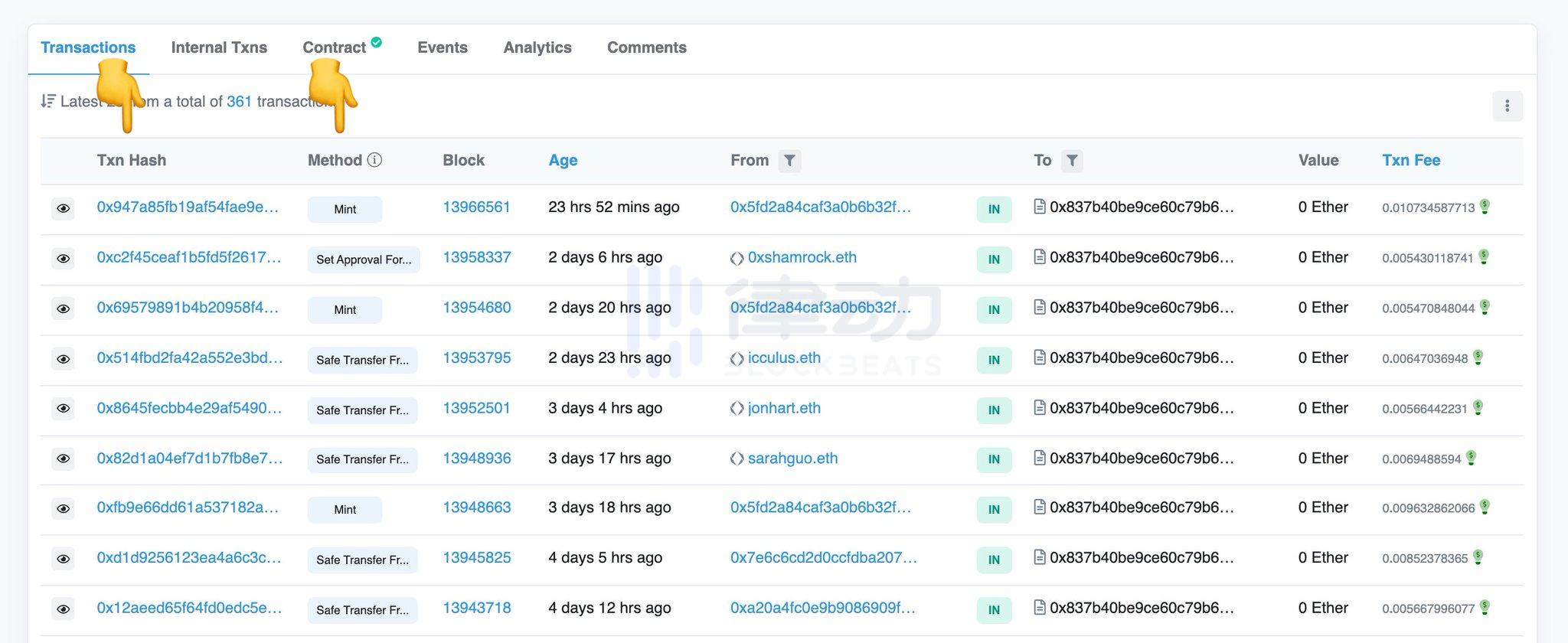
Task: Open the To column filter icon
Action: 1072,161
